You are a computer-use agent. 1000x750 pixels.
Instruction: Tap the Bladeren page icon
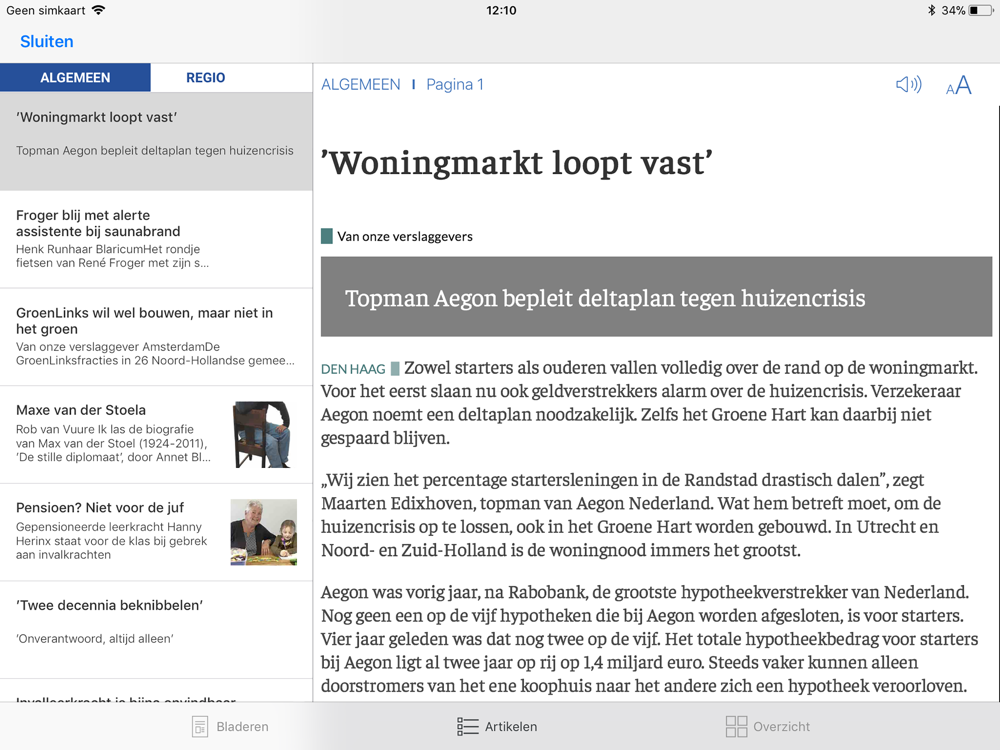click(200, 727)
